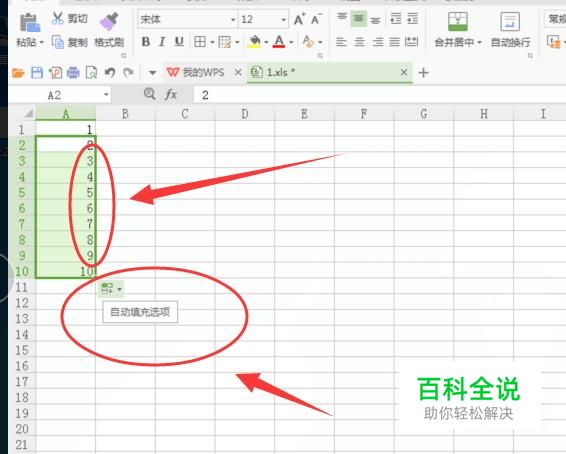The image size is (566, 454).
Task: Click the Print icon
Action: pos(73,73)
